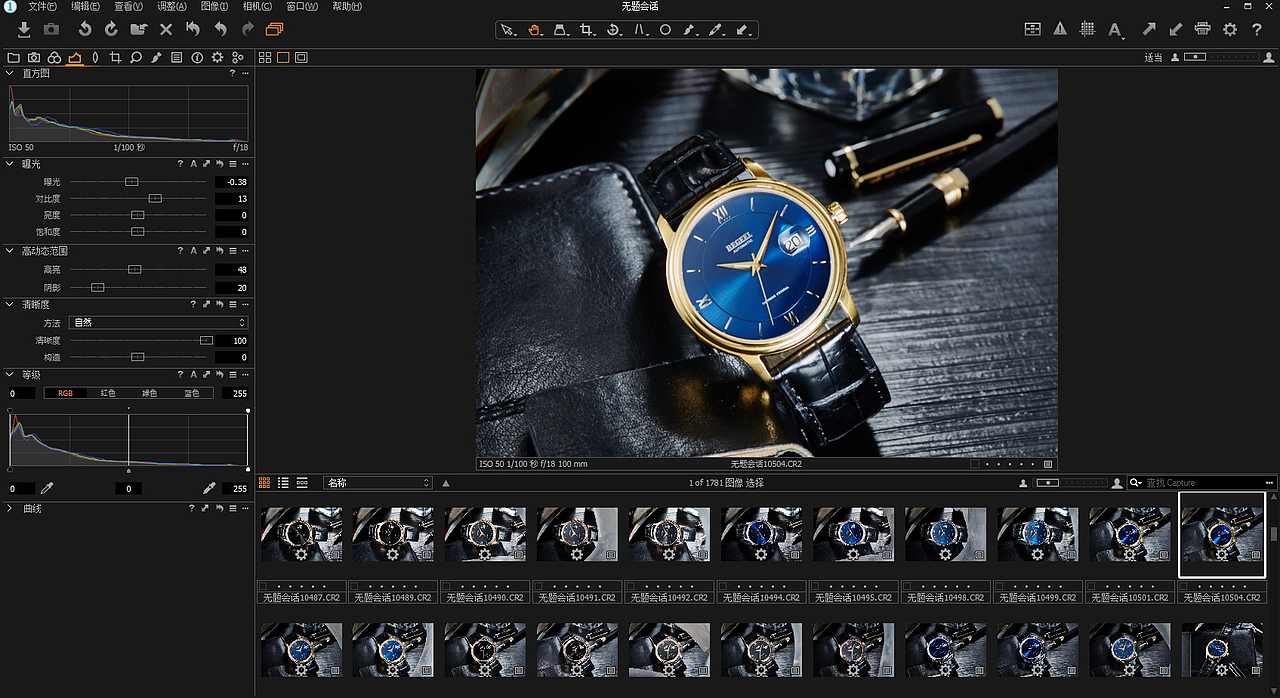Choose the keystone correction tool
The width and height of the screenshot is (1280, 698).
[x=561, y=30]
